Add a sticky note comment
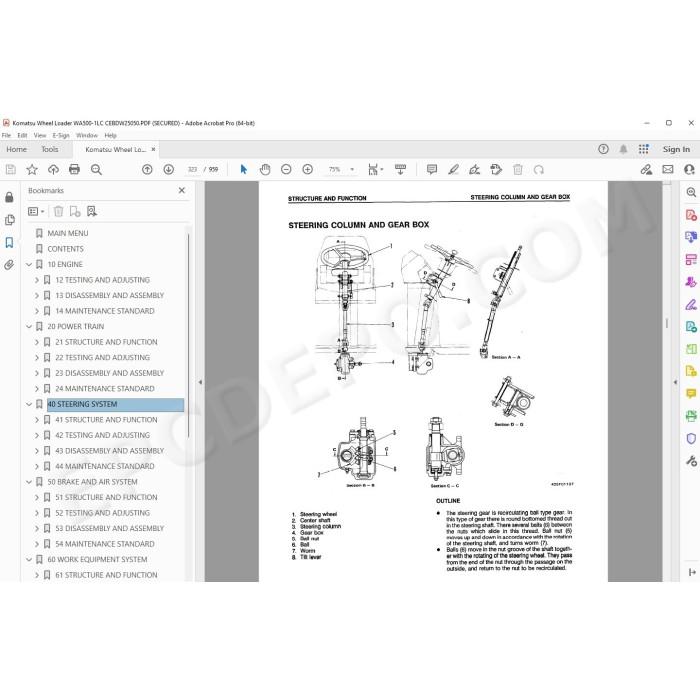This screenshot has width=700, height=700. (432, 170)
